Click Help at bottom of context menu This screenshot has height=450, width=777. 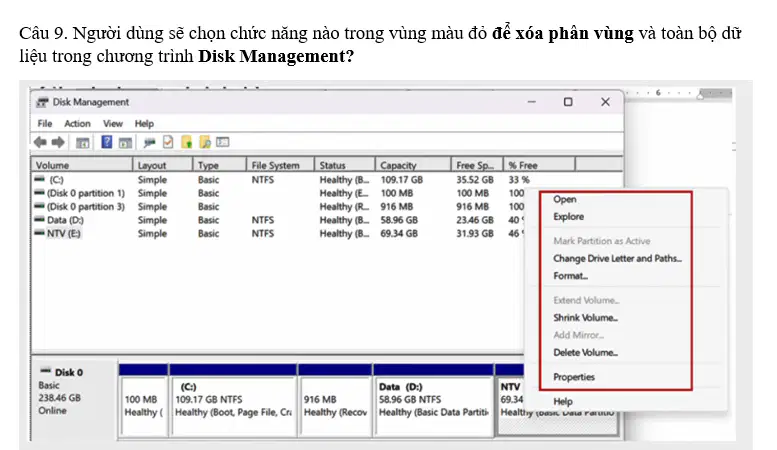pyautogui.click(x=563, y=401)
